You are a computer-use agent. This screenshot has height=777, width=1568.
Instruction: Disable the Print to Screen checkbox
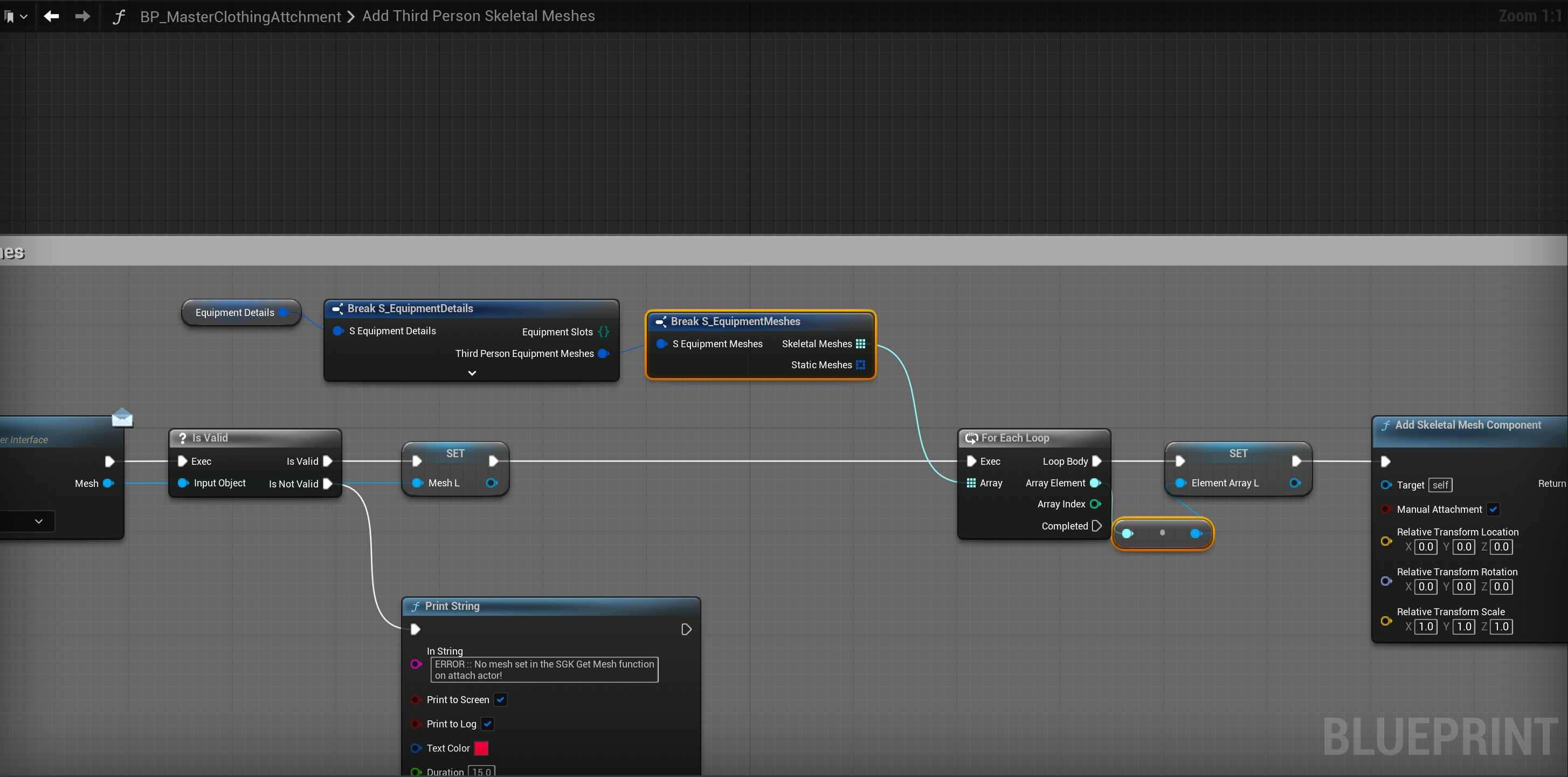500,700
